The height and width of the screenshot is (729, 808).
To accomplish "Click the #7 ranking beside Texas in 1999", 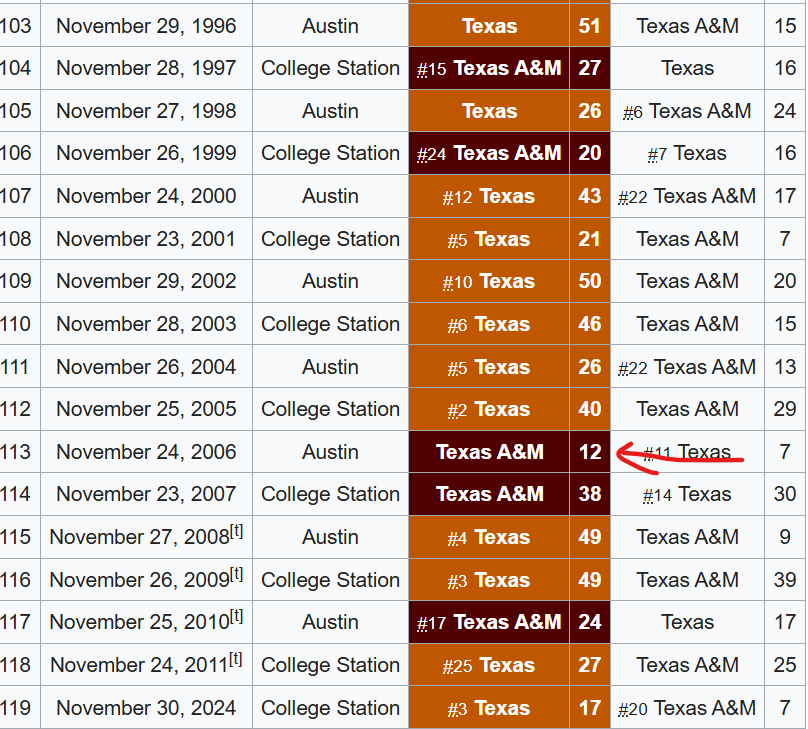I will click(x=657, y=154).
